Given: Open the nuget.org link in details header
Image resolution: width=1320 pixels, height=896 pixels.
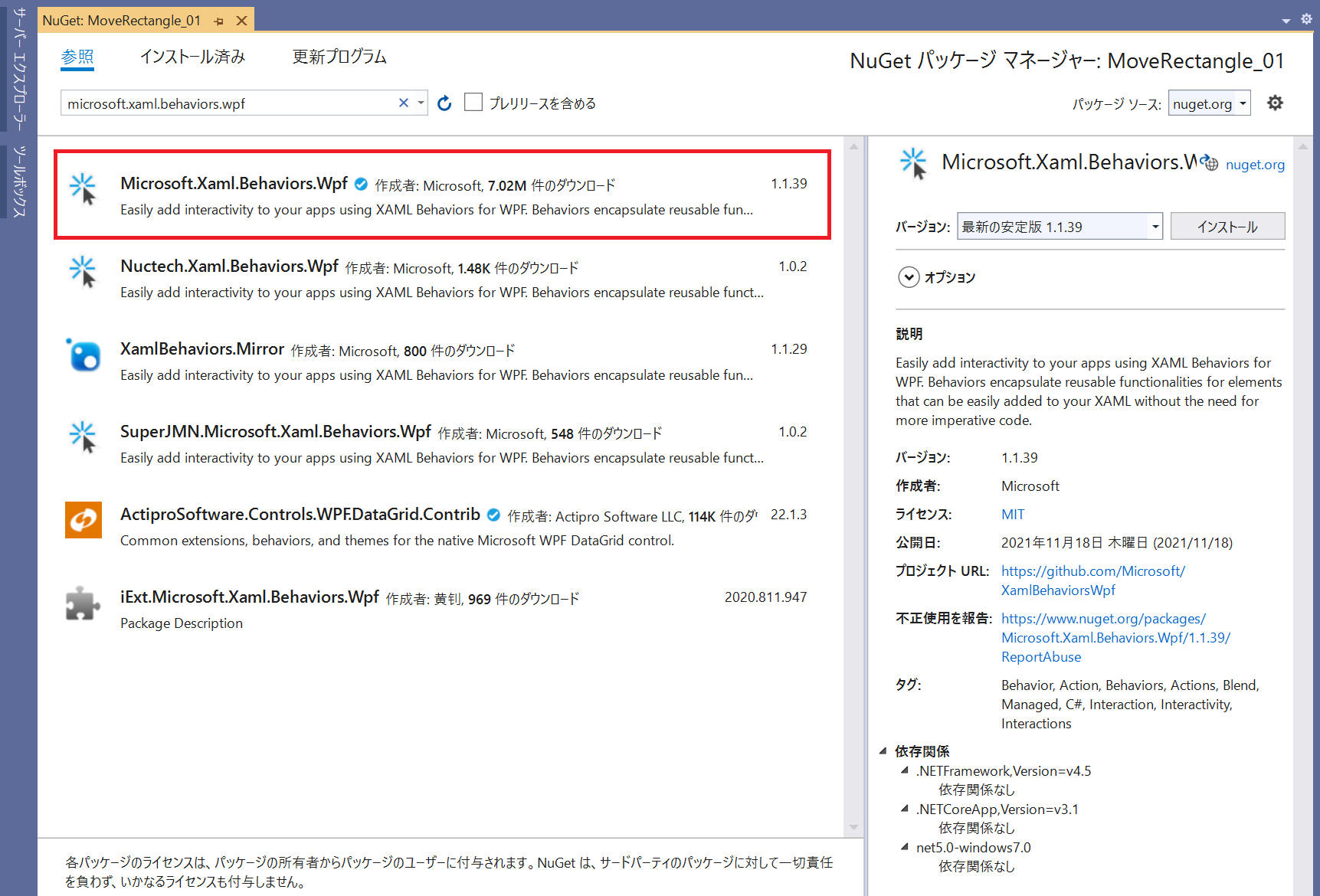Looking at the screenshot, I should point(1255,165).
